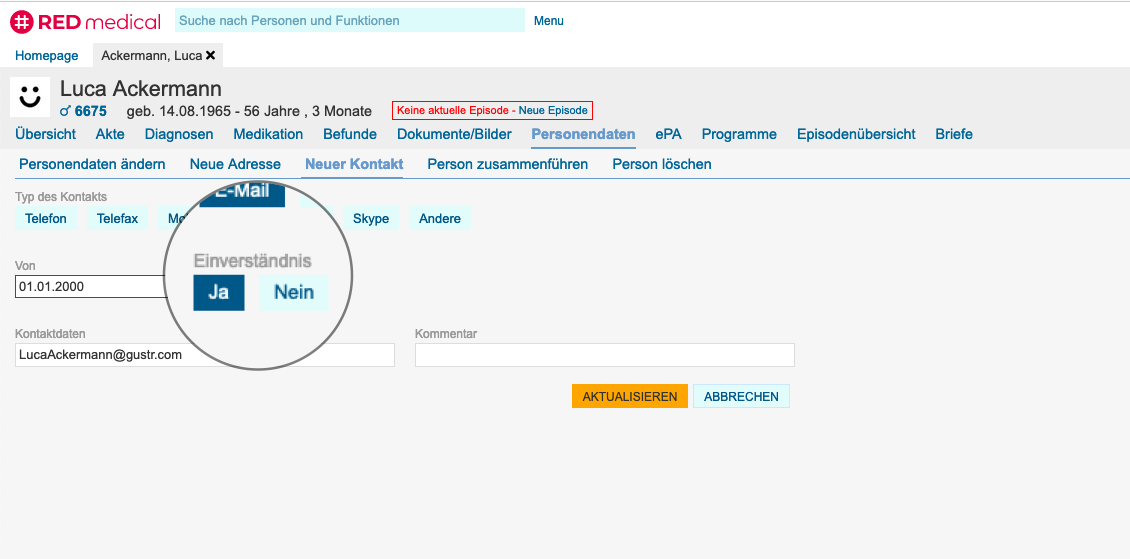Viewport: 1130px width, 559px height.
Task: Switch to the Medikation tab
Action: [268, 134]
